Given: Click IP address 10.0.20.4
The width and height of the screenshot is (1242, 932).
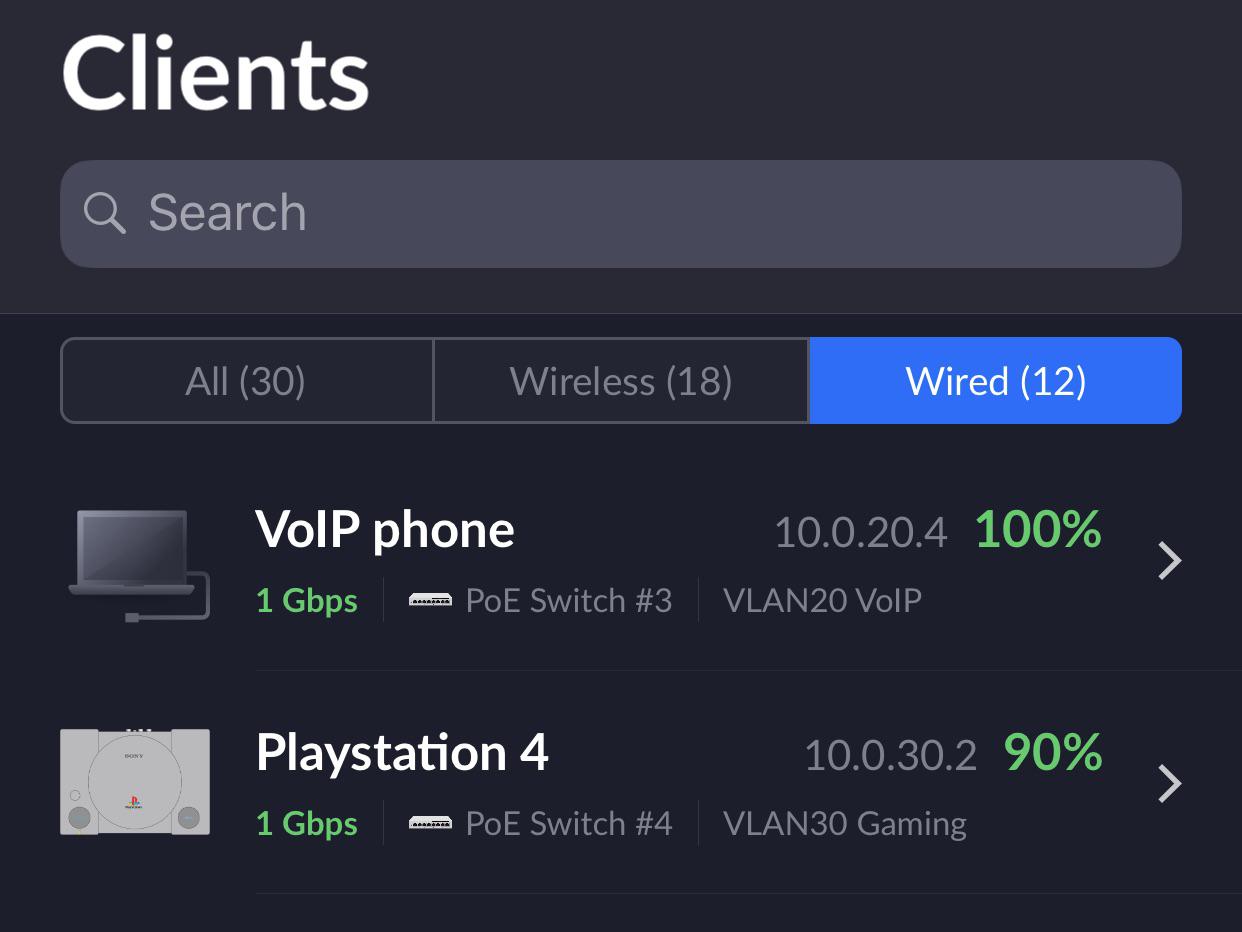Looking at the screenshot, I should (860, 532).
